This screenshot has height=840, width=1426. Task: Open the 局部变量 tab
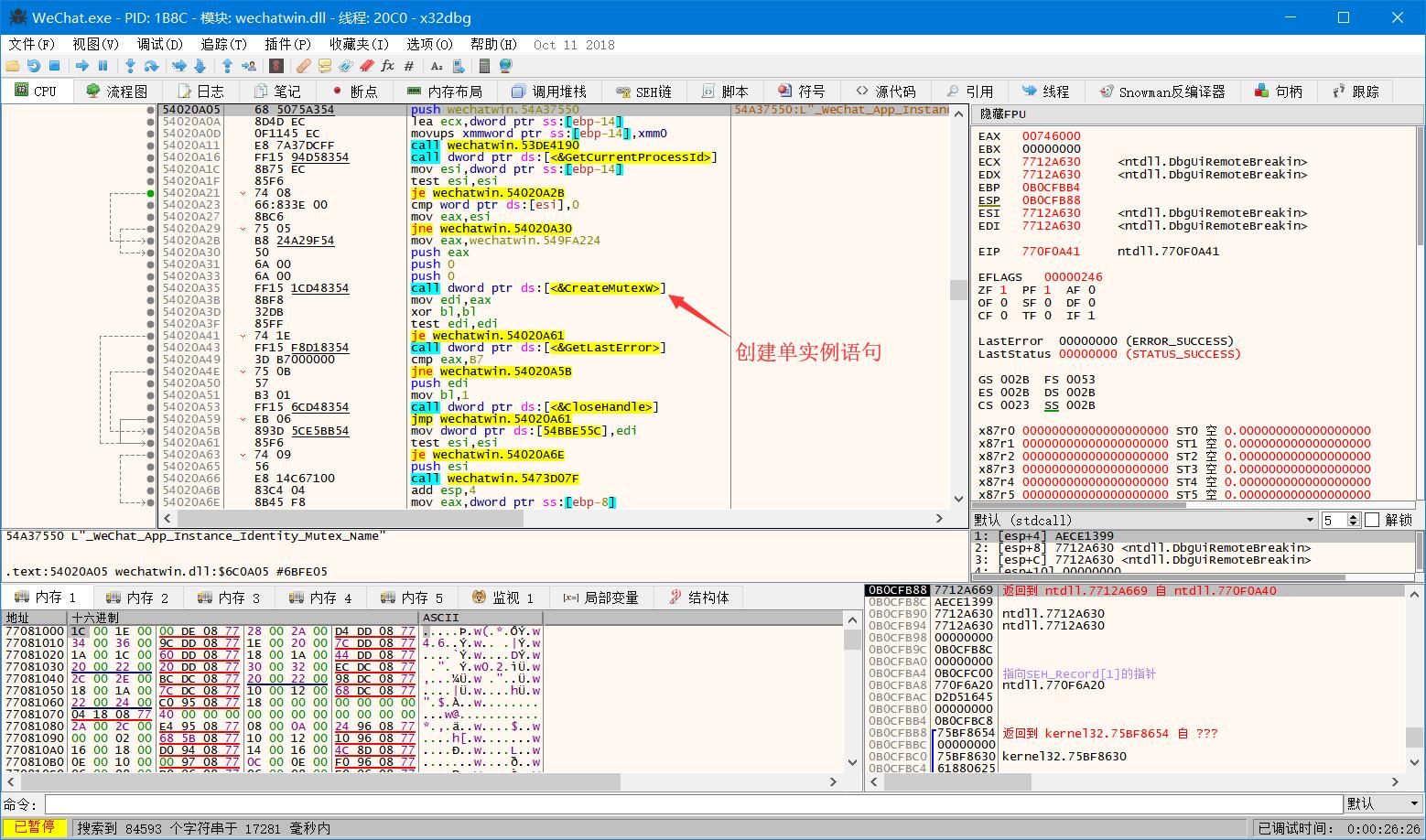pyautogui.click(x=600, y=598)
